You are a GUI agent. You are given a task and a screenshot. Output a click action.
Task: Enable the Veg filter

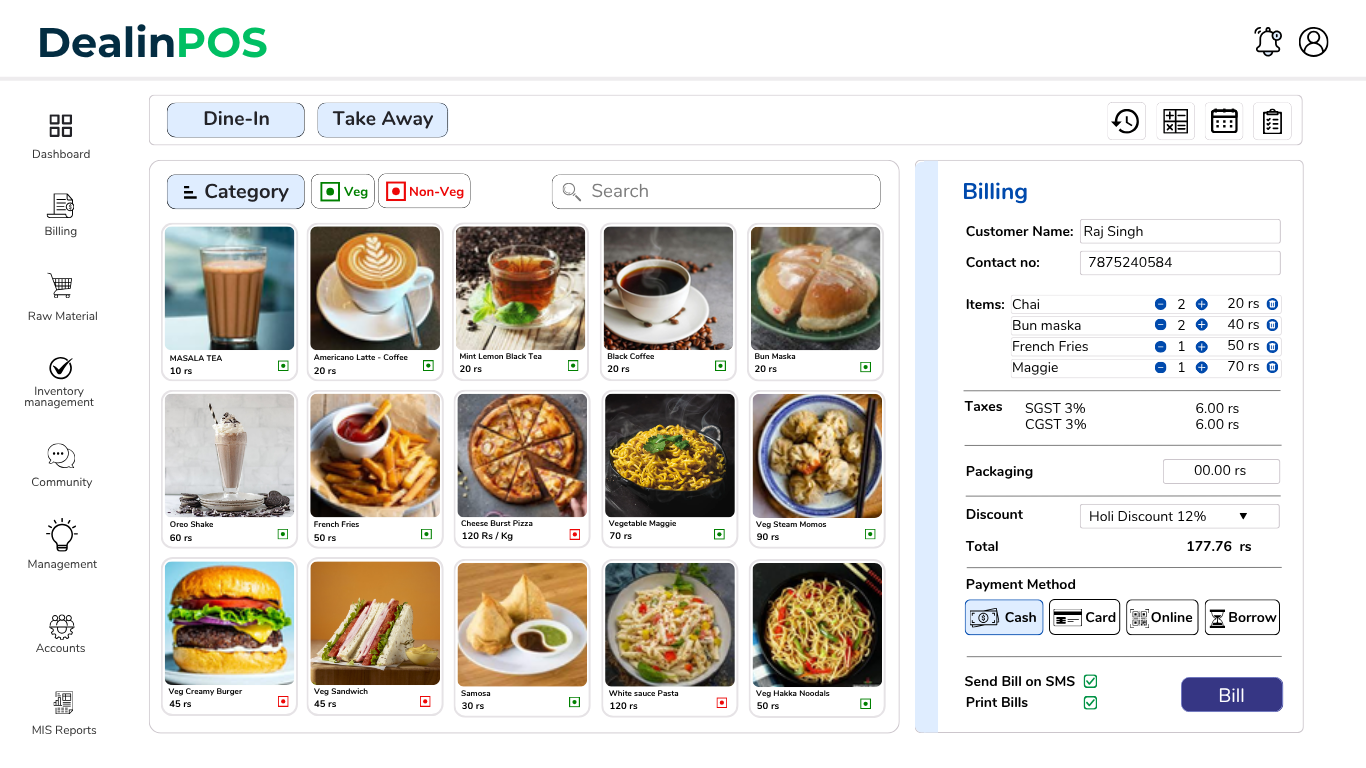point(342,191)
